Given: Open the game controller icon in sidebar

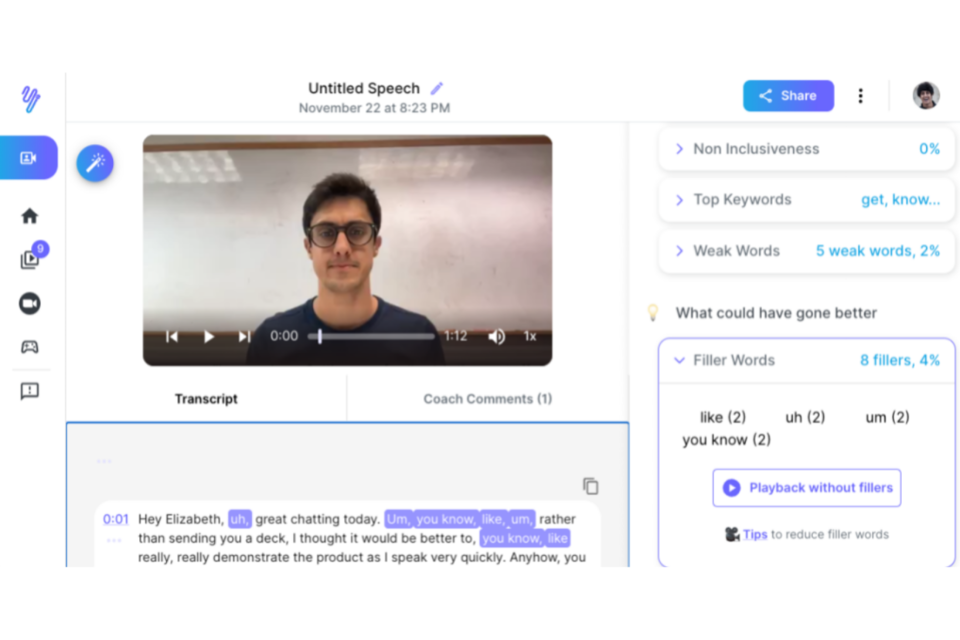Looking at the screenshot, I should tap(29, 347).
